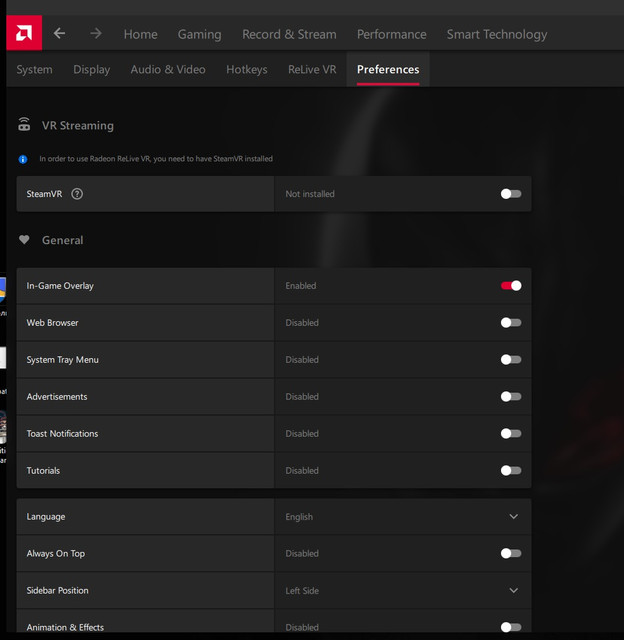Click the 'Left Side' value

click(302, 591)
